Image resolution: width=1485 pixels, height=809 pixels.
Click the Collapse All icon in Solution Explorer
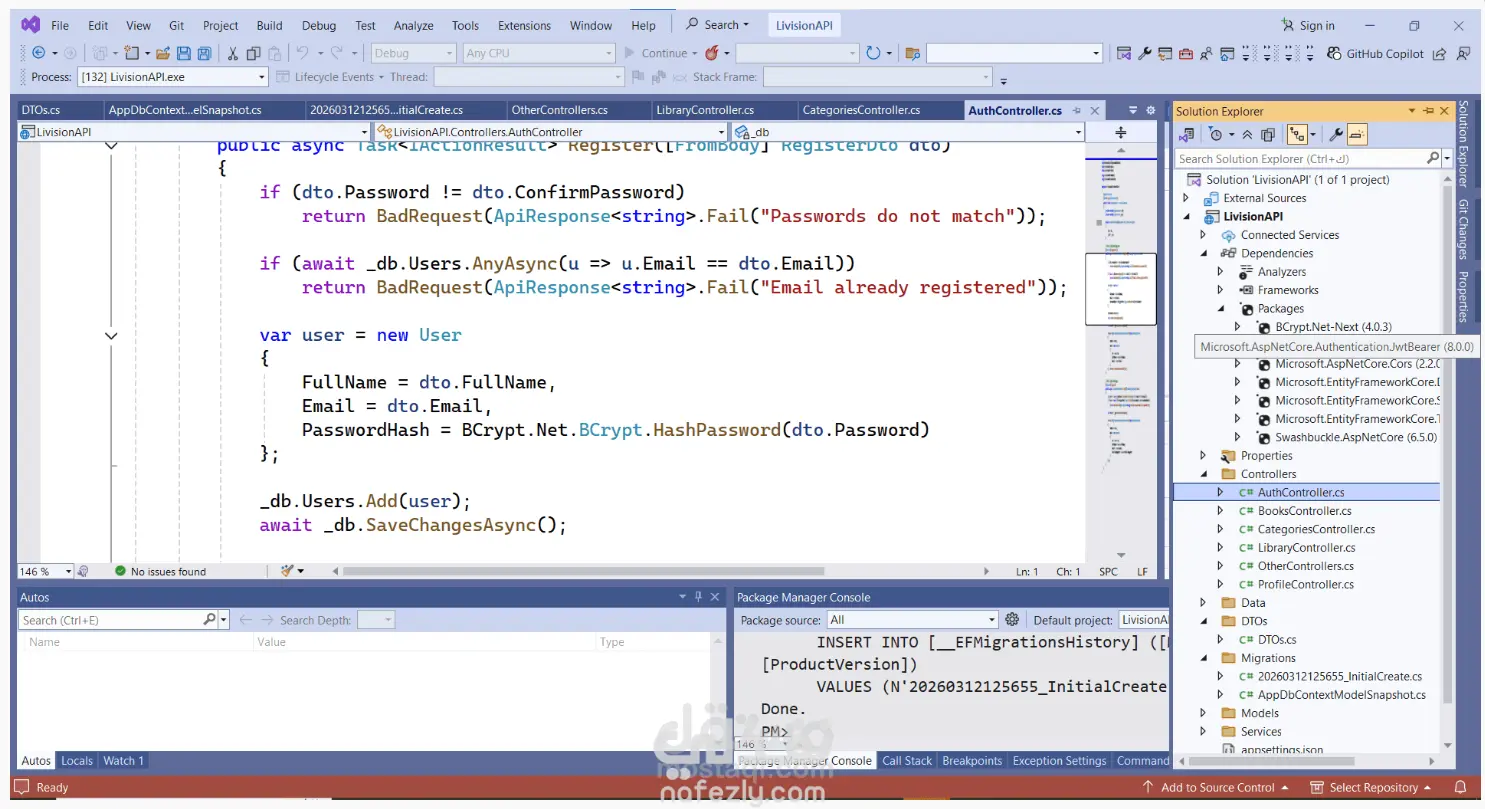click(x=1247, y=134)
